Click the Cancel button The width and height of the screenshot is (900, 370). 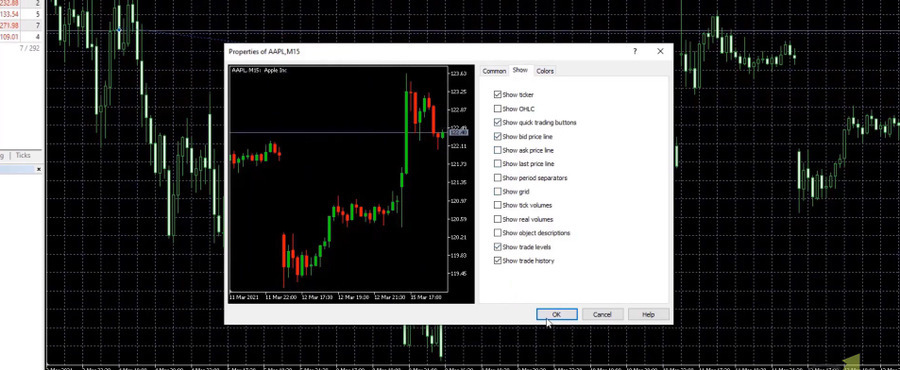602,314
